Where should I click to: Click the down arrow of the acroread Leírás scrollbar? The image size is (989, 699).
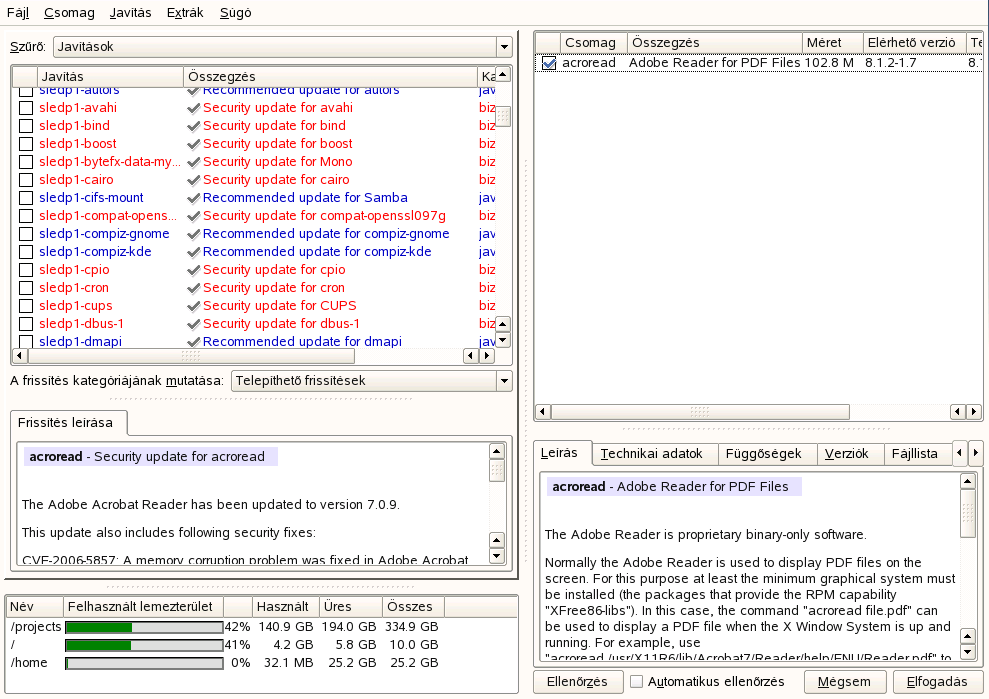point(966,652)
